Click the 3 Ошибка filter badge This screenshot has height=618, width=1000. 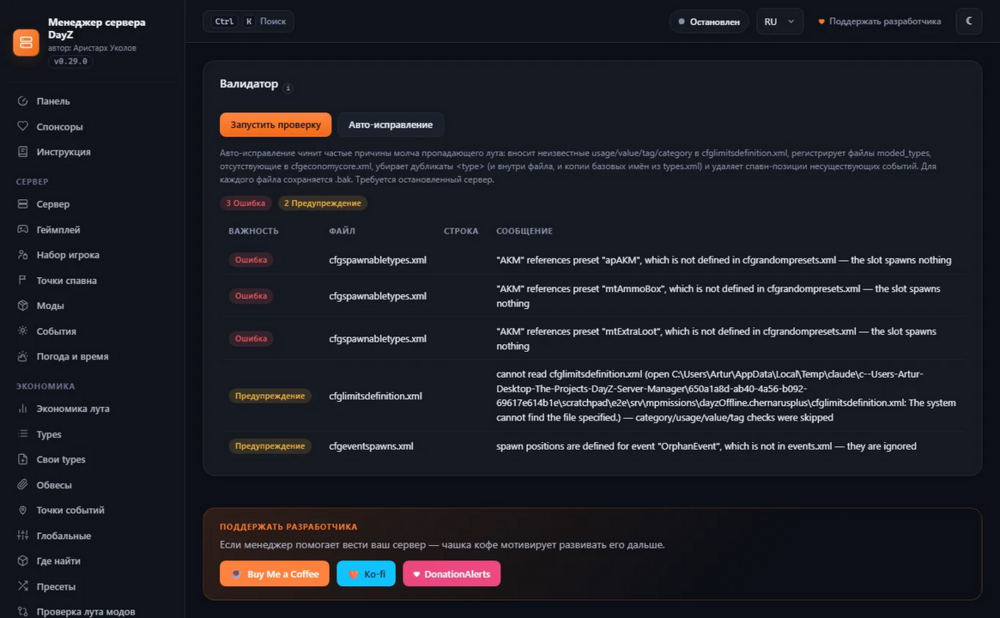point(246,203)
